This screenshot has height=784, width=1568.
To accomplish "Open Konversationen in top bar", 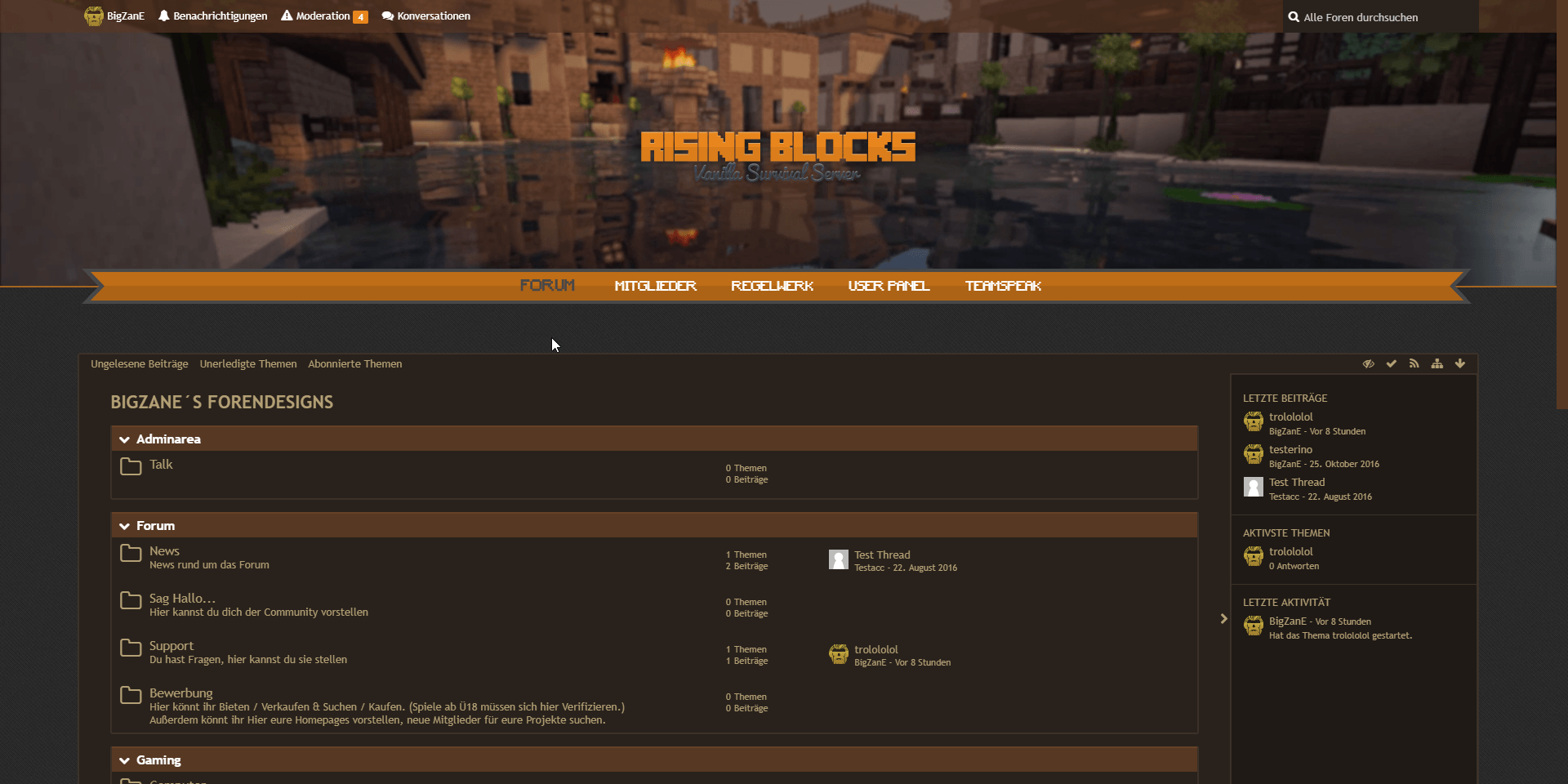I will point(425,16).
